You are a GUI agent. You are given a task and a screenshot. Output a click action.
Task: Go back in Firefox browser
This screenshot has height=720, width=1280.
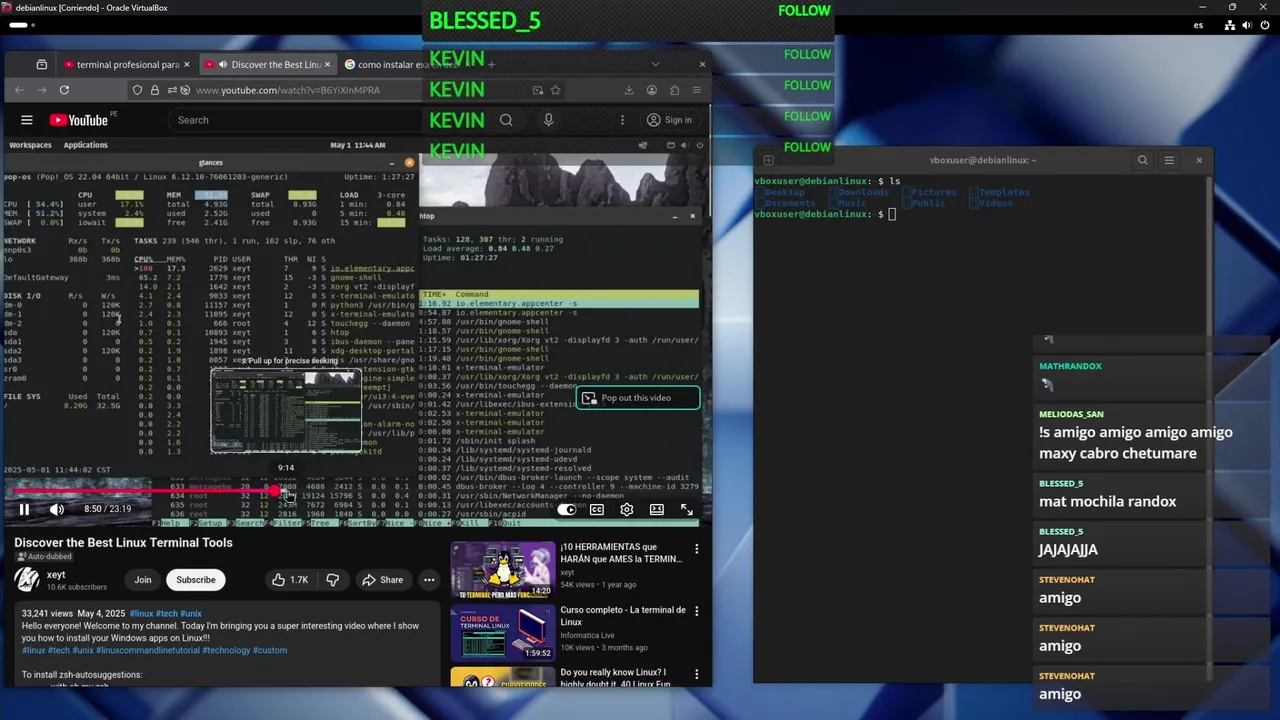tap(19, 90)
